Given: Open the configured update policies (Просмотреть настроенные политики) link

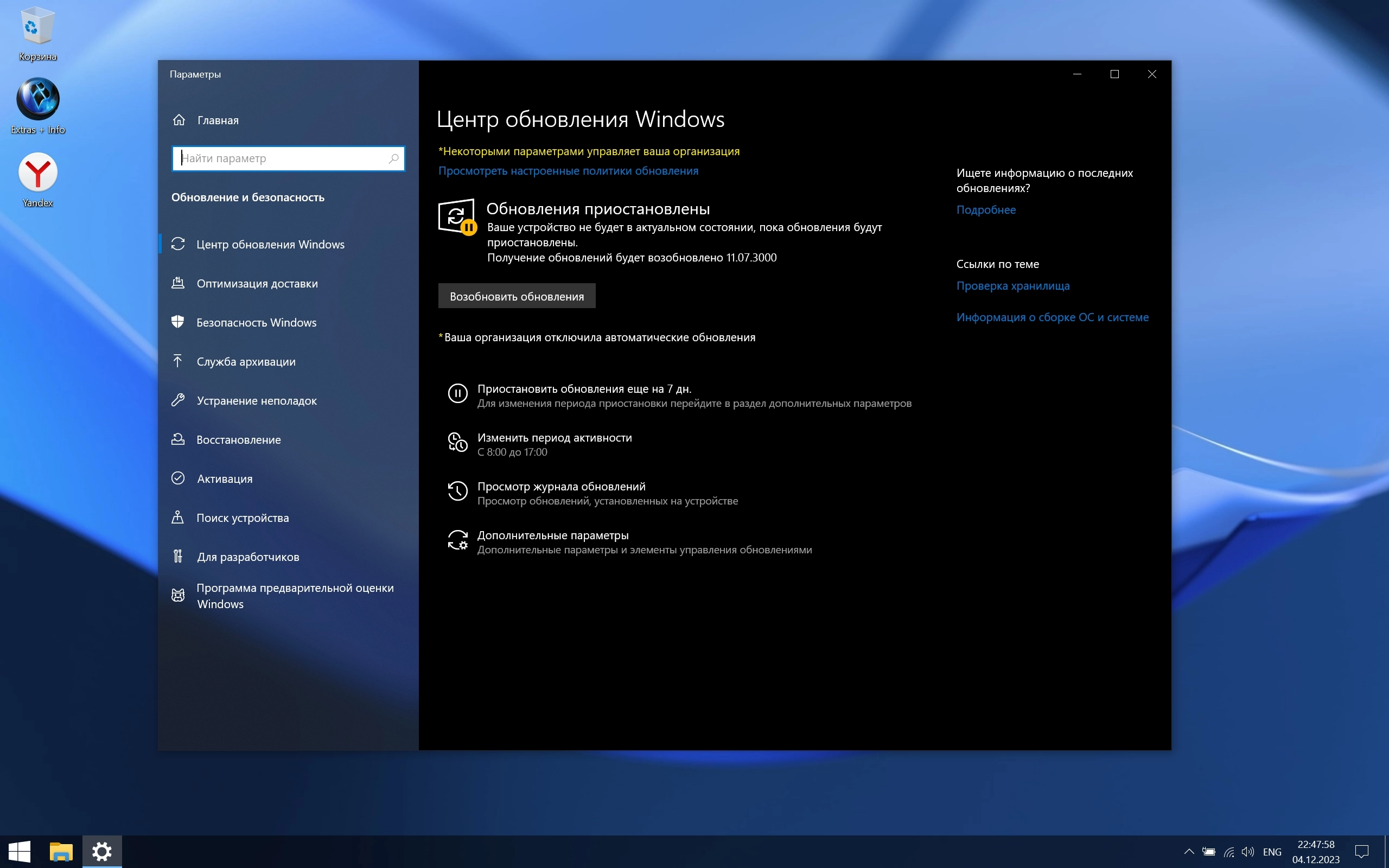Looking at the screenshot, I should click(x=568, y=171).
